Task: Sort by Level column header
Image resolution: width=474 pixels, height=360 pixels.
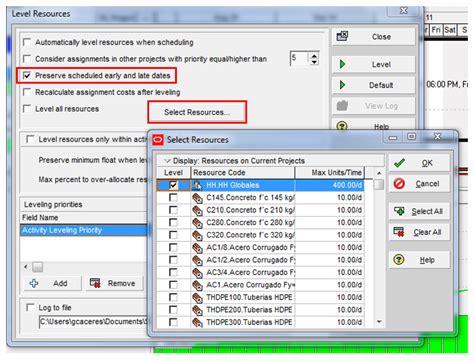Action: (x=173, y=173)
